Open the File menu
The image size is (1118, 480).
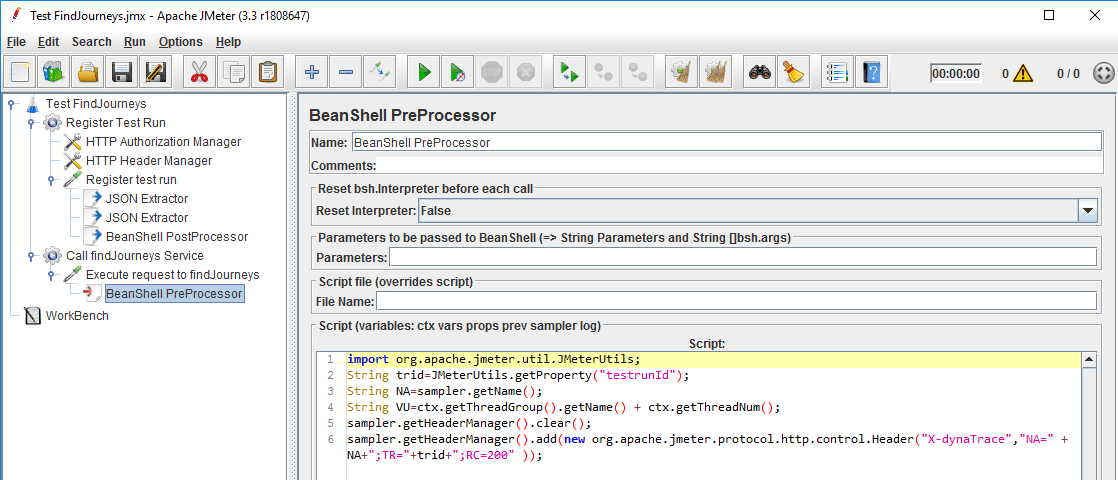pos(16,42)
